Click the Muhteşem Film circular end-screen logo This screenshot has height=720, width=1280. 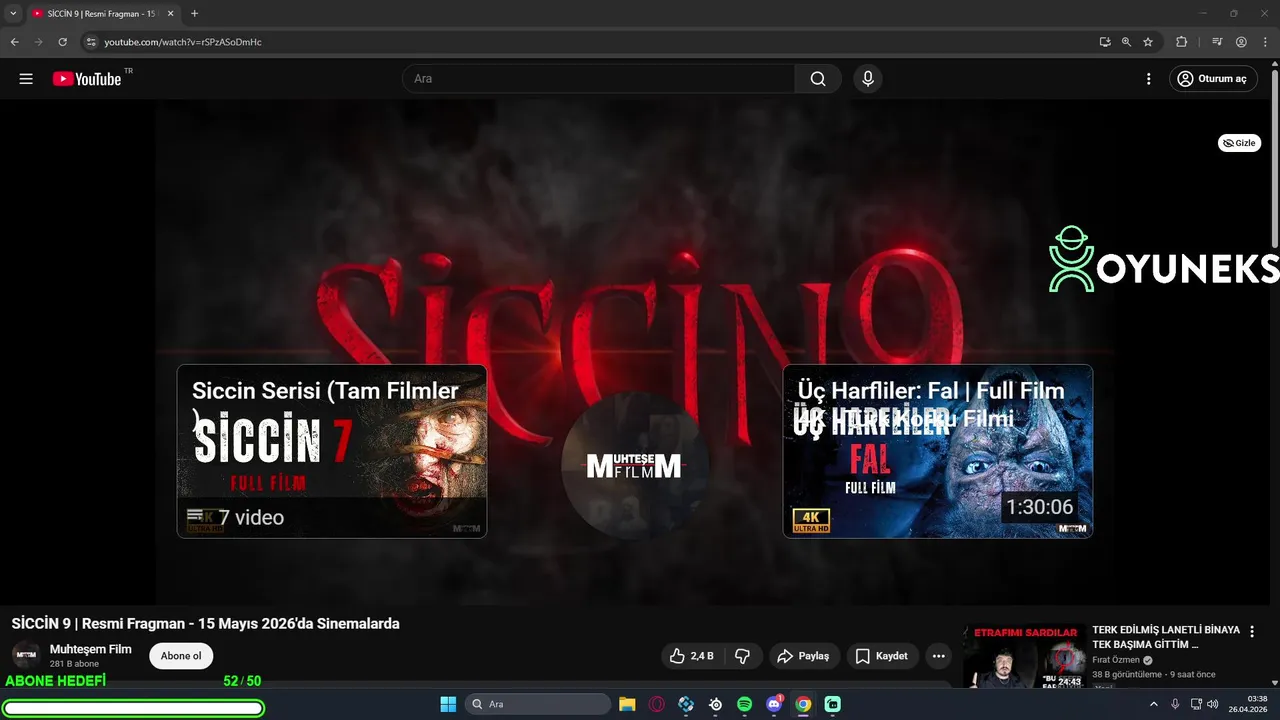634,465
